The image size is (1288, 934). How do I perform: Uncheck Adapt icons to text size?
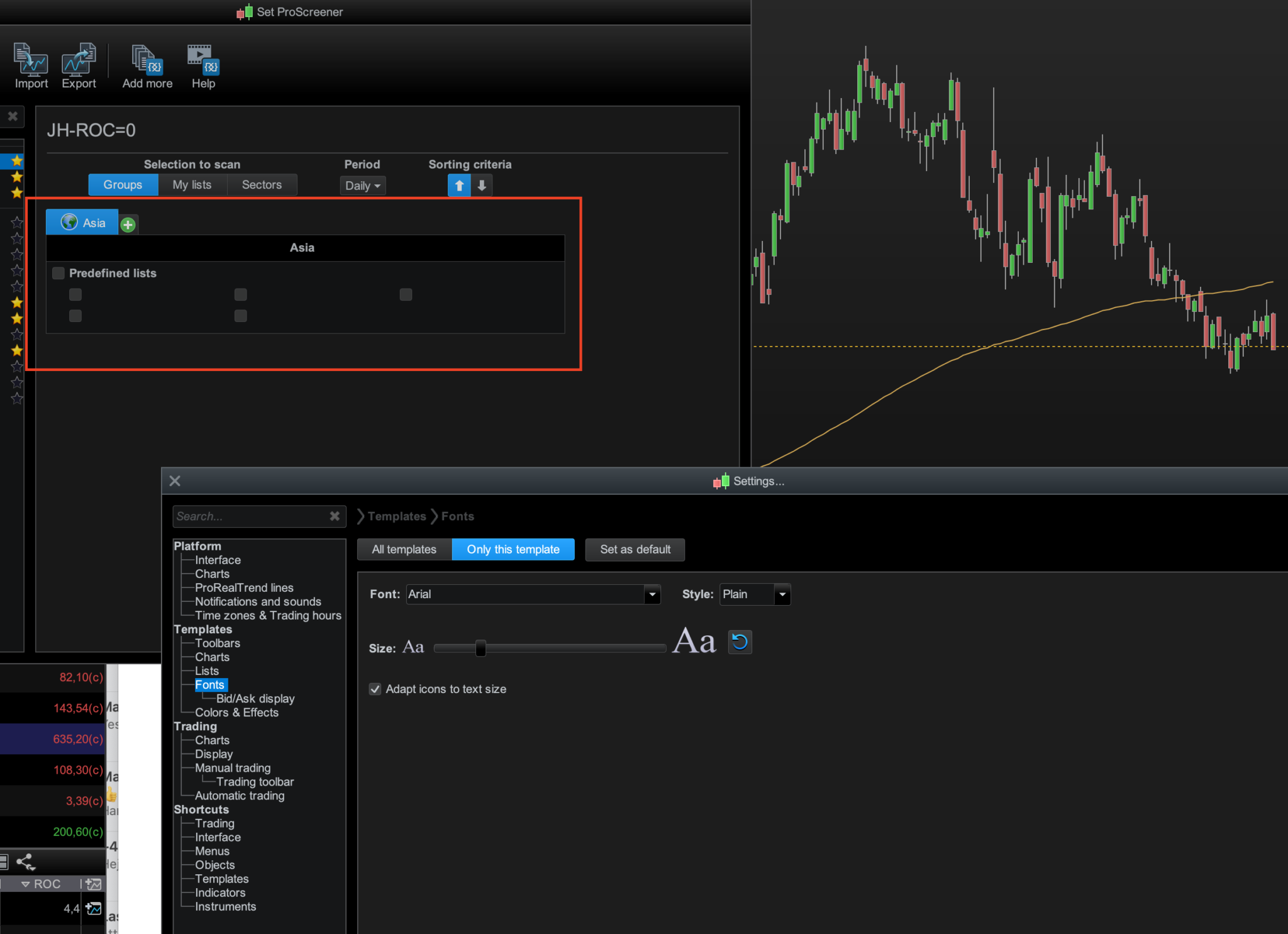pyautogui.click(x=375, y=689)
